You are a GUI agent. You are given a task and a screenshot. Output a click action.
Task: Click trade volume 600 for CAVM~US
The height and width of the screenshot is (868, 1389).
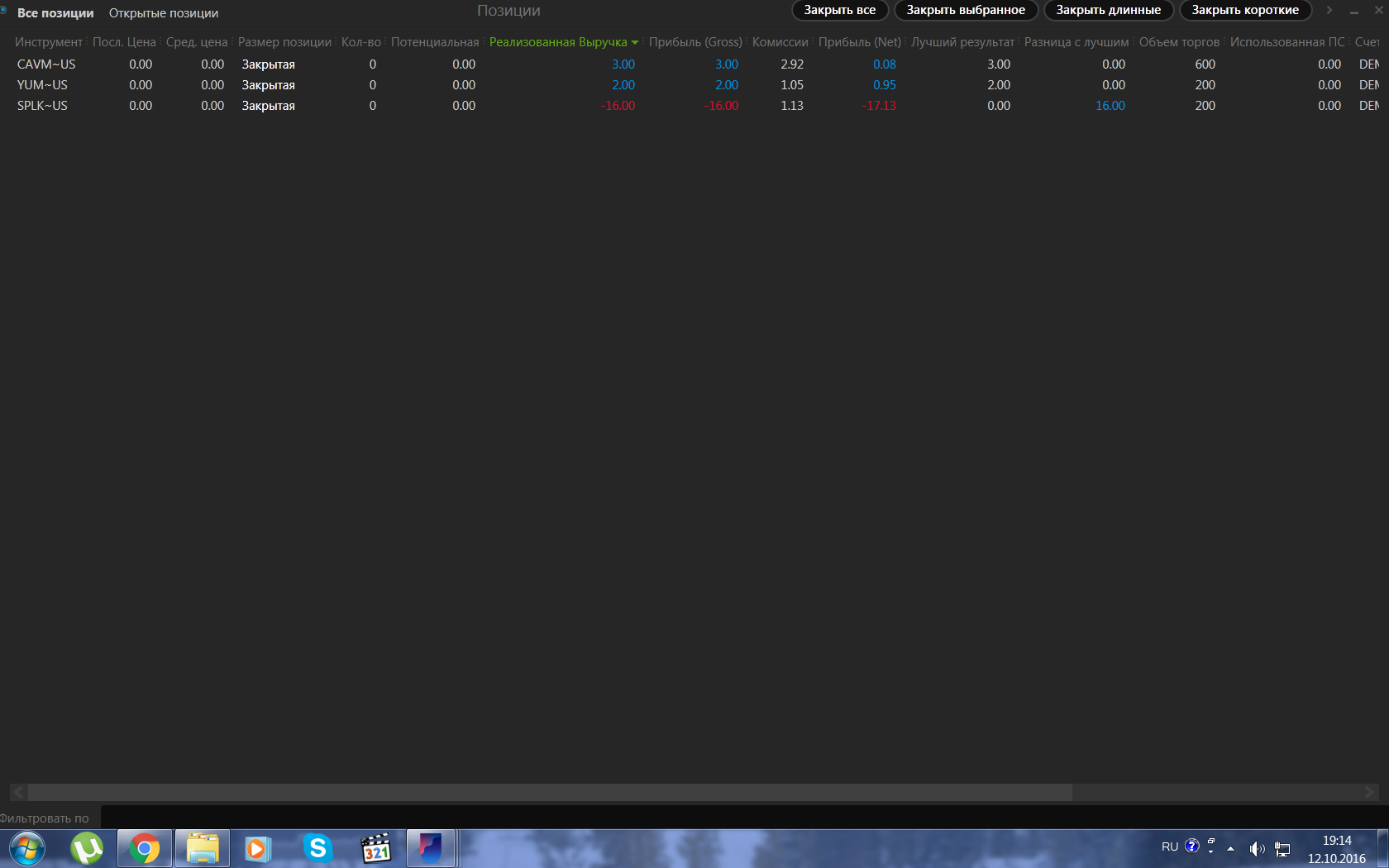tap(1205, 64)
